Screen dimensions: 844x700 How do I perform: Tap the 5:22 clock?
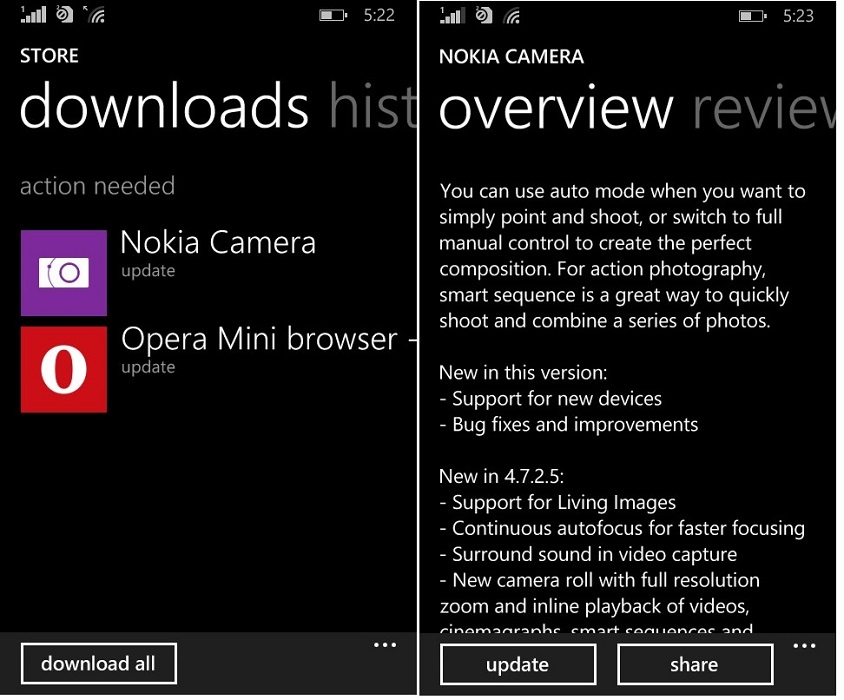[379, 15]
